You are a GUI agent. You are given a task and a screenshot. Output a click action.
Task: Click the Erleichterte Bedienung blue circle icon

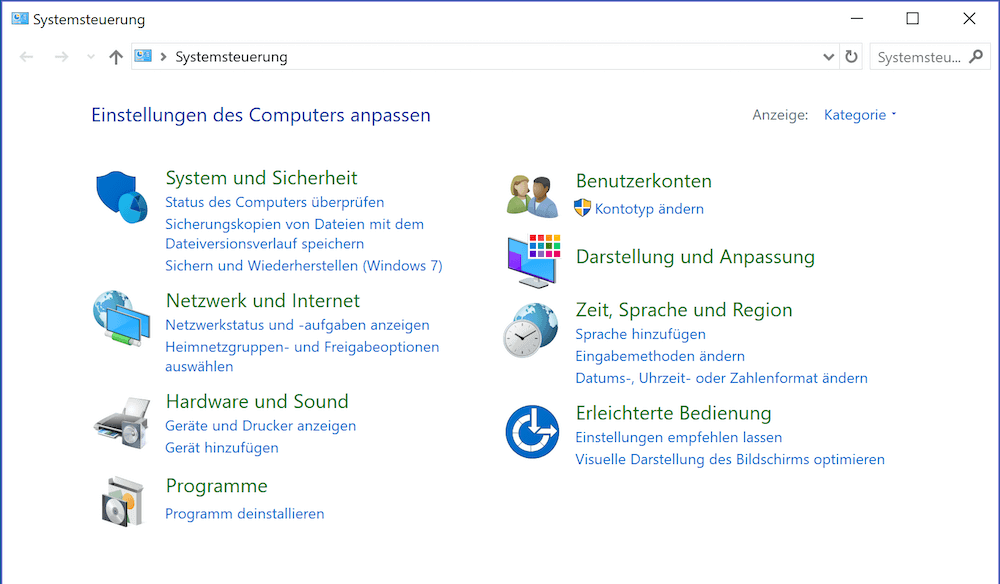(532, 432)
